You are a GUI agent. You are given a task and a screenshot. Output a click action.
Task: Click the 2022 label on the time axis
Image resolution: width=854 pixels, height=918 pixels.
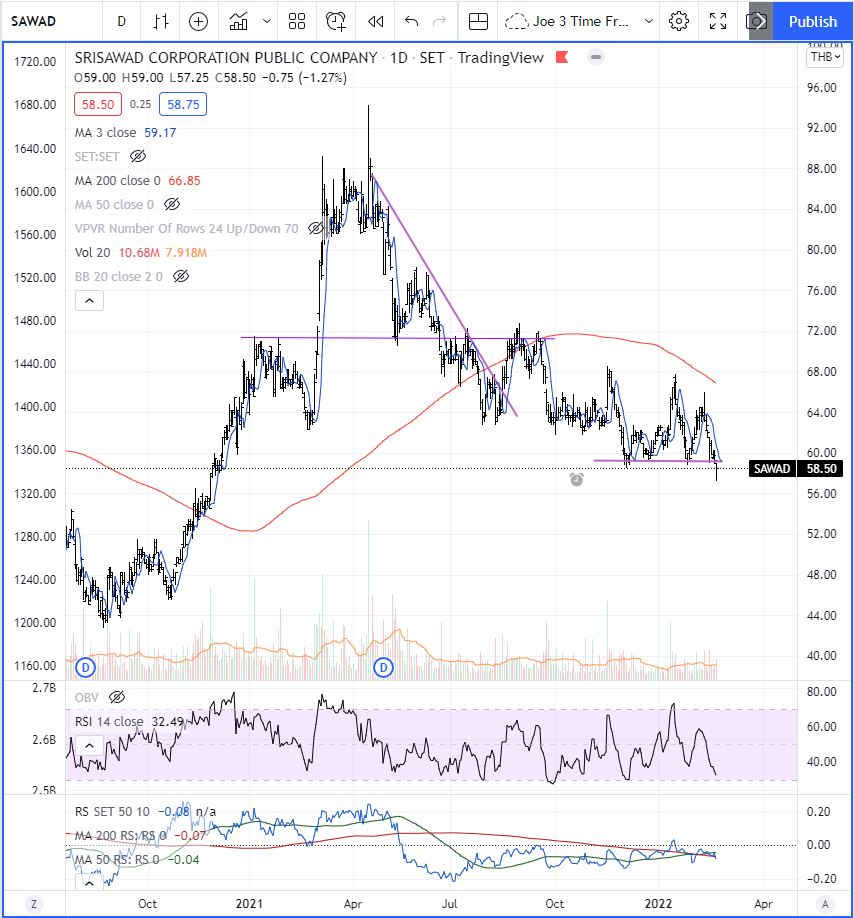point(658,904)
